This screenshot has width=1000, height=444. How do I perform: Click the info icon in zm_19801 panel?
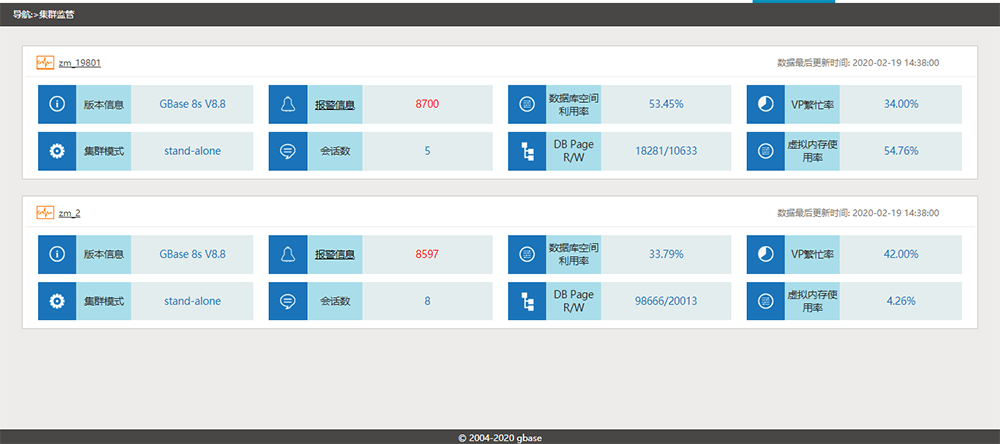point(57,104)
